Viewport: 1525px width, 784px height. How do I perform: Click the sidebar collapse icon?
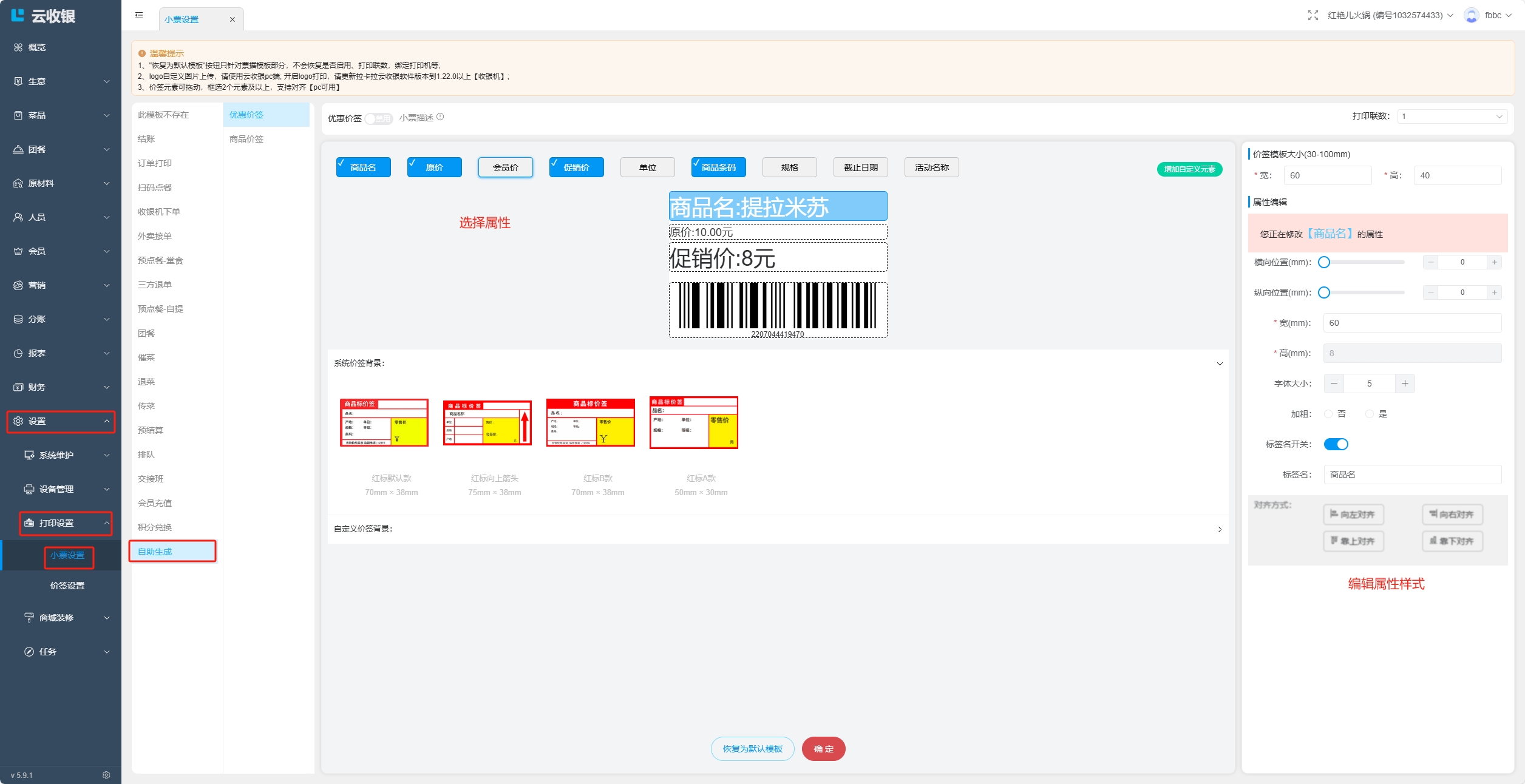[139, 15]
